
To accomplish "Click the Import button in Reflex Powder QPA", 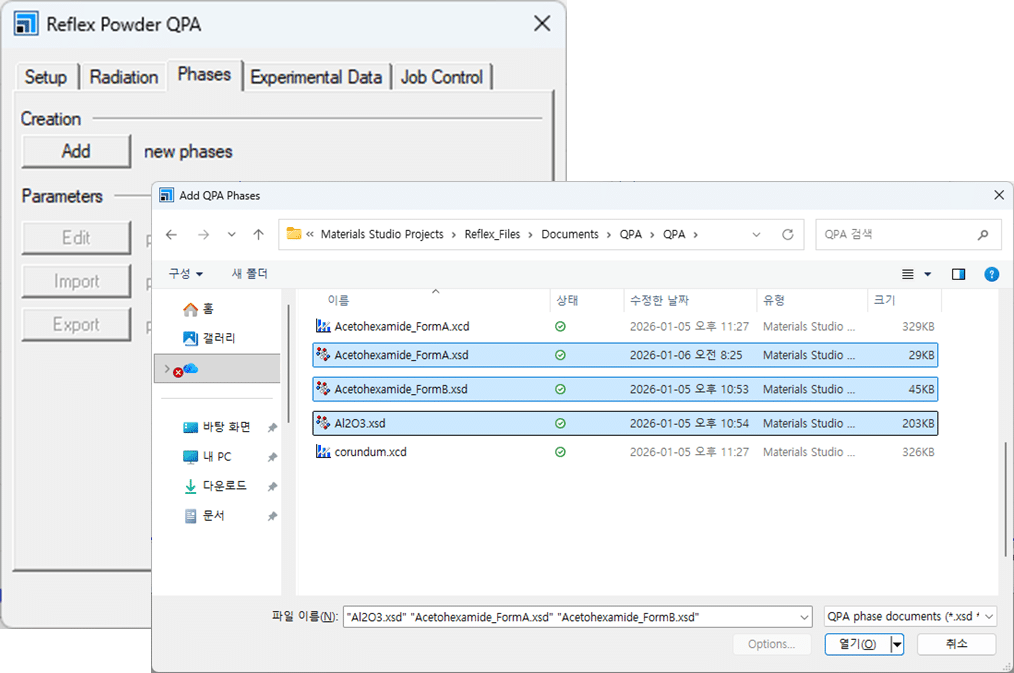I will [76, 281].
